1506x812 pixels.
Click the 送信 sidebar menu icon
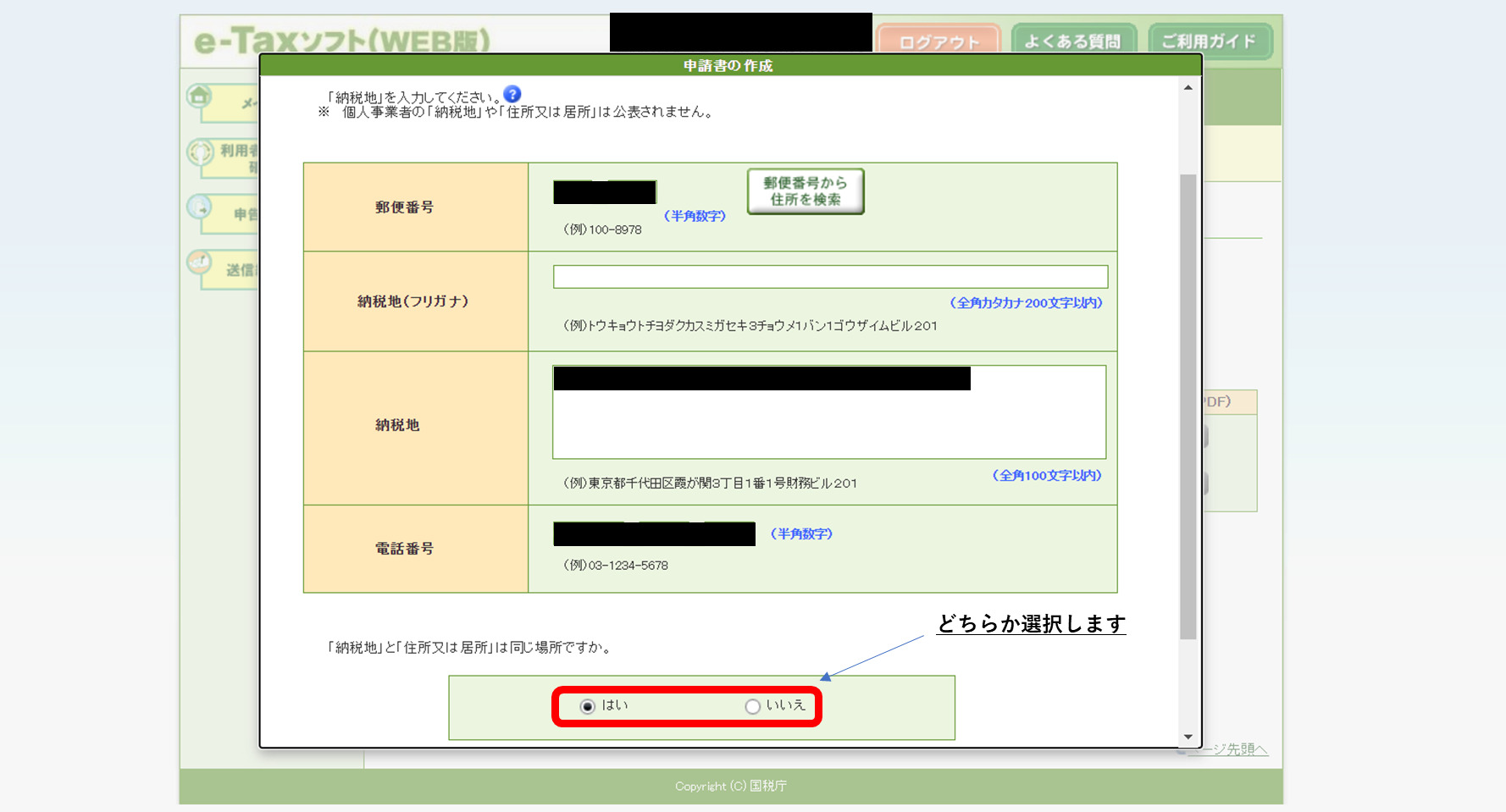(x=200, y=262)
